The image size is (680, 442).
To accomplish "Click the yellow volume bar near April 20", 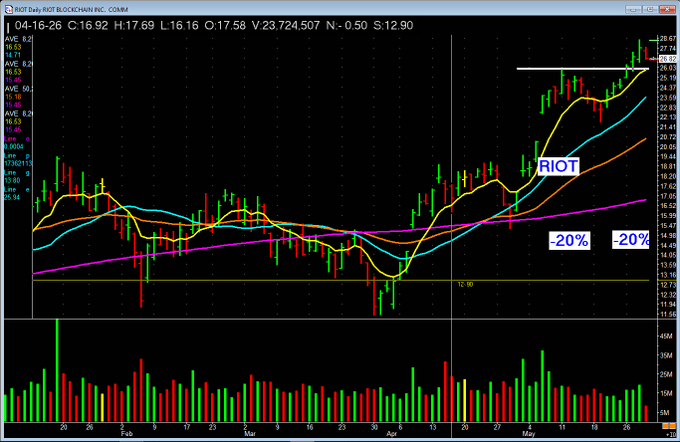I will pyautogui.click(x=464, y=400).
